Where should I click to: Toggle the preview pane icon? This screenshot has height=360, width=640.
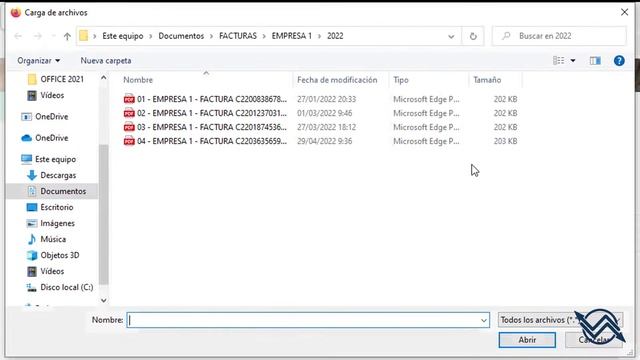(595, 61)
